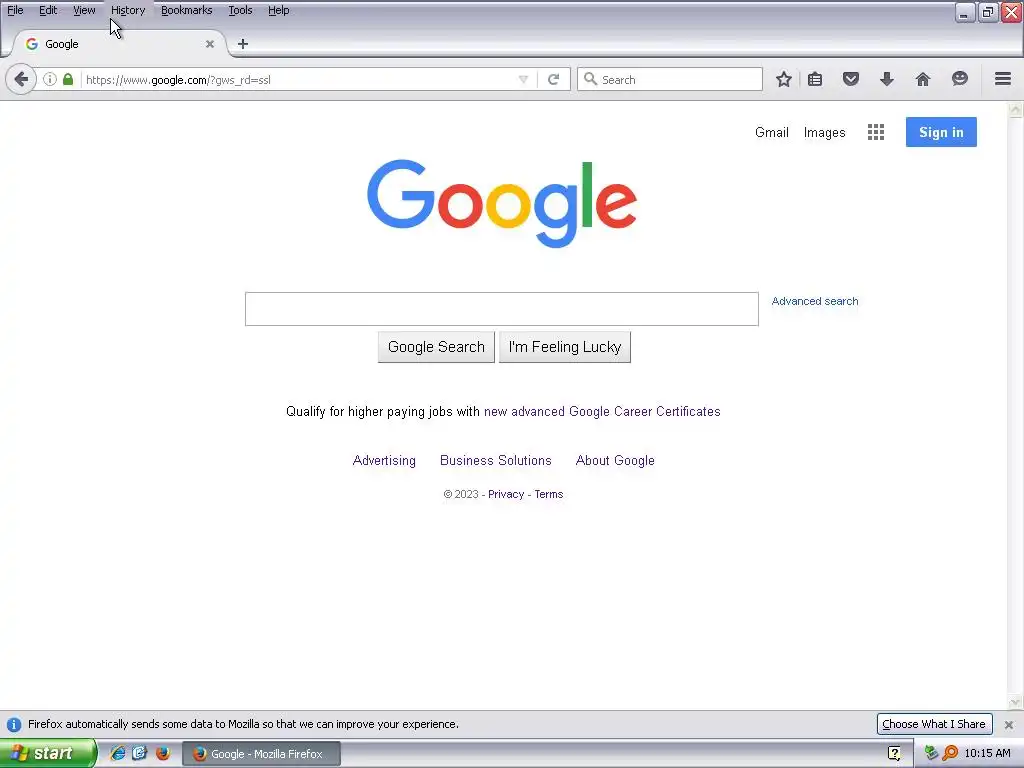This screenshot has width=1024, height=768.
Task: Open the File menu
Action: point(15,10)
